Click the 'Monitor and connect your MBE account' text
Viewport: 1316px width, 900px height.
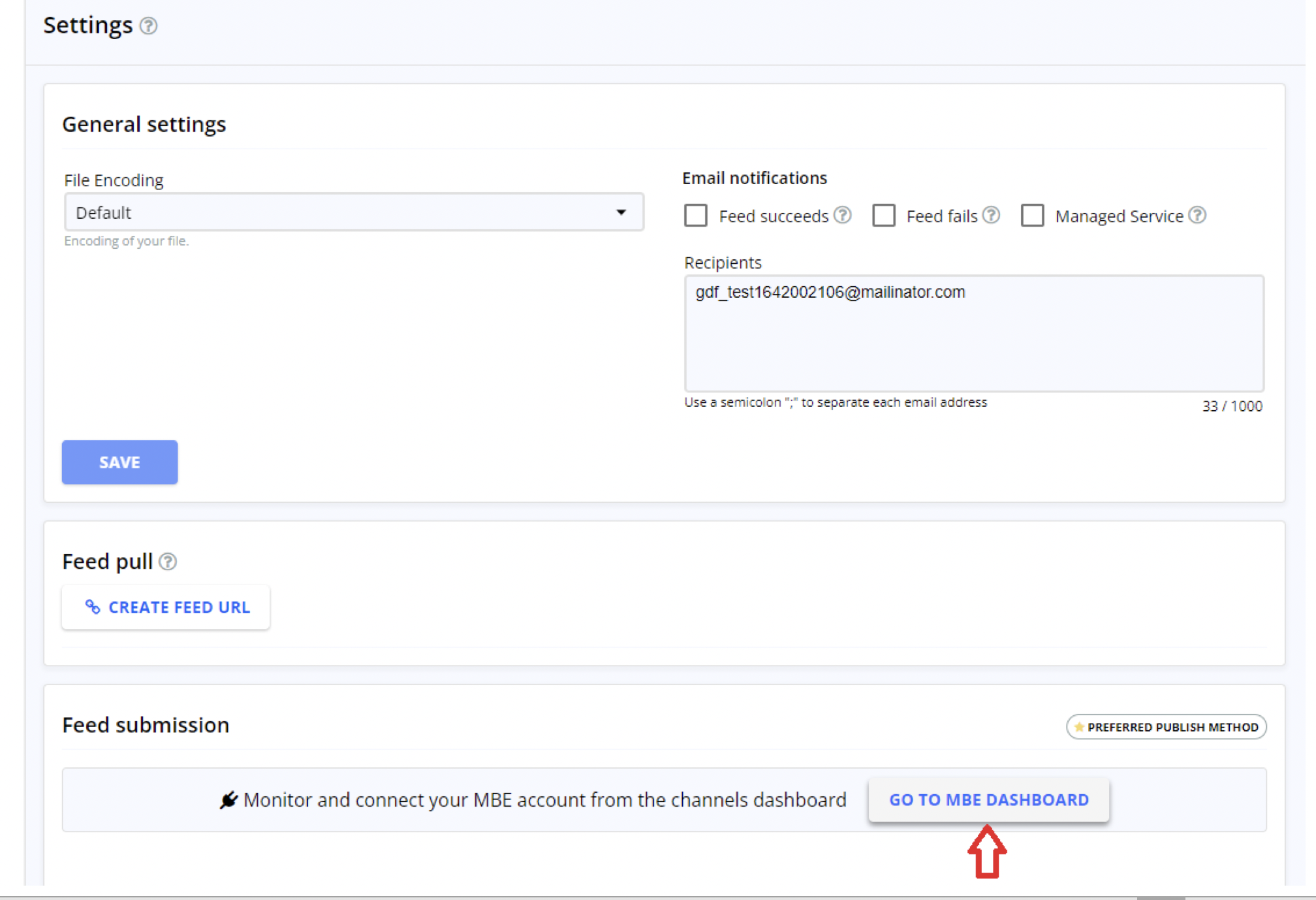pyautogui.click(x=545, y=799)
